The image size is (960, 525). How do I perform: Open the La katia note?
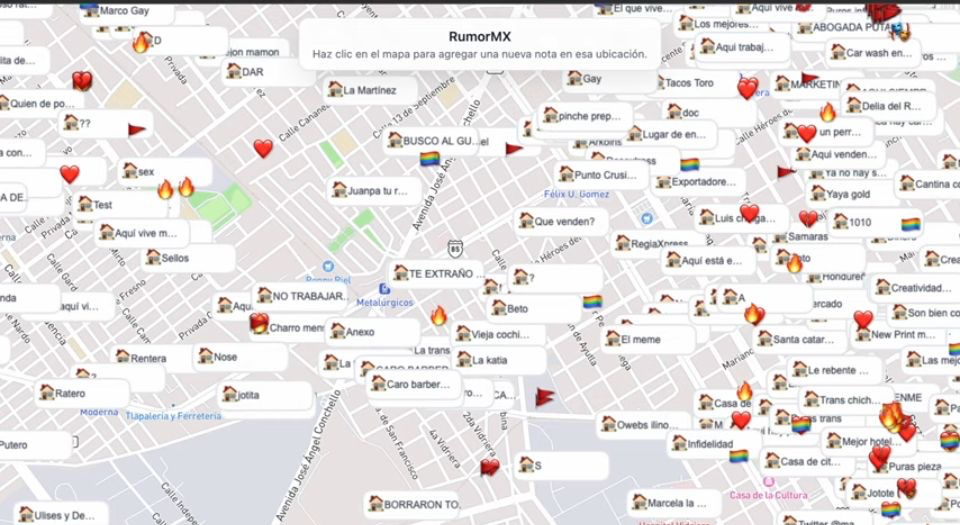click(x=498, y=360)
